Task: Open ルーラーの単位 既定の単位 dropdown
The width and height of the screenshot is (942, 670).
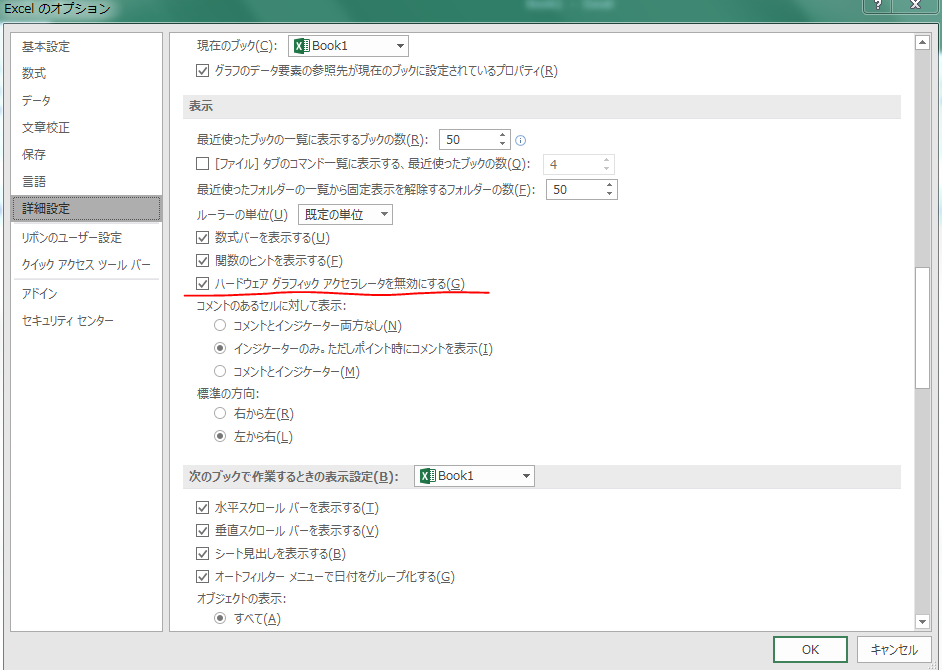Action: tap(345, 215)
